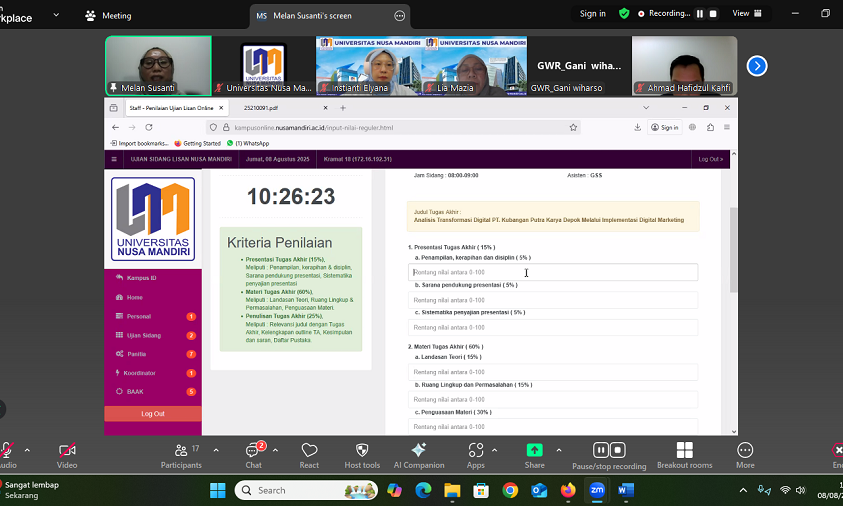Open Google Chrome from the taskbar
Viewport: 843px width, 506px height.
(510, 490)
